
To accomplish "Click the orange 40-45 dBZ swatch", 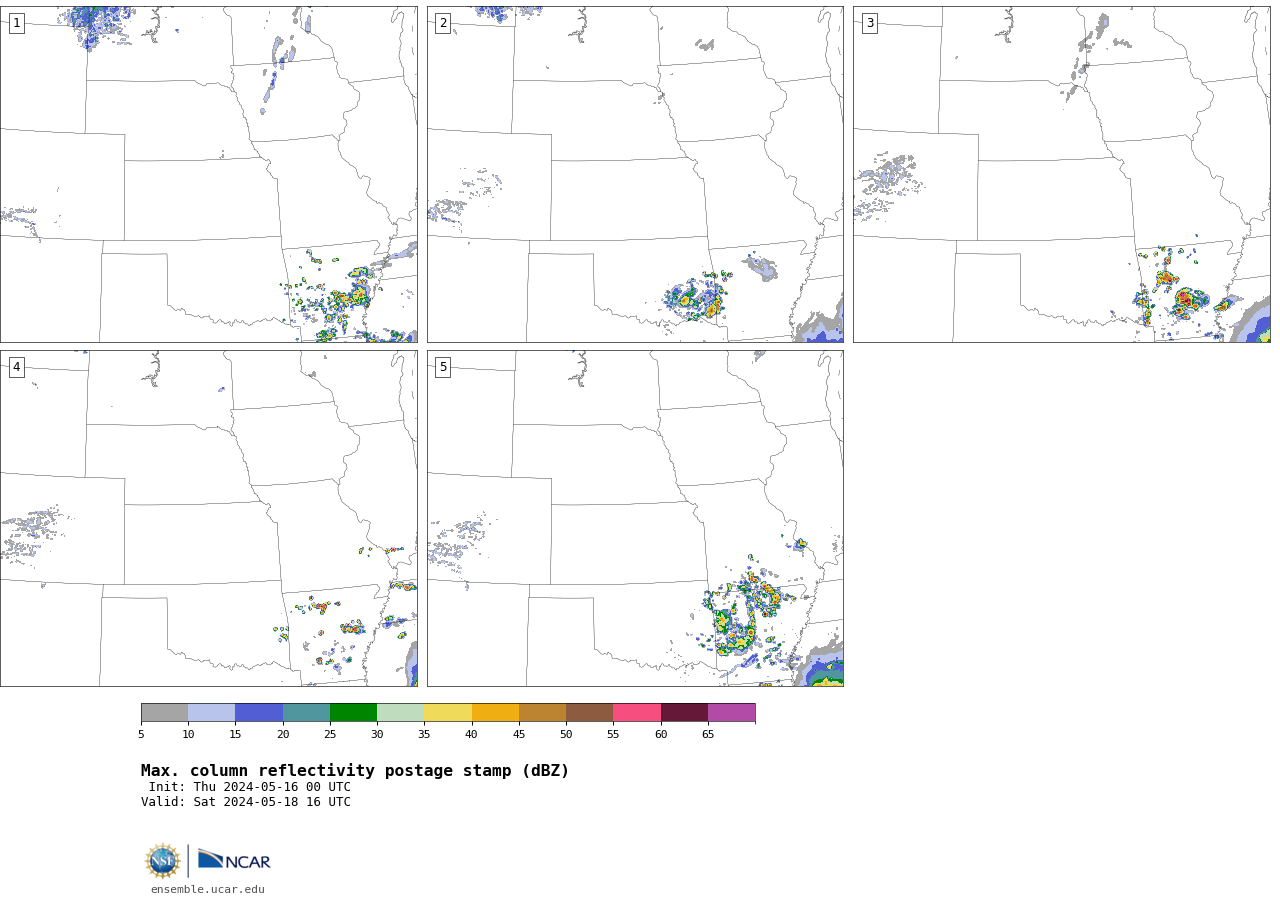I will [495, 712].
